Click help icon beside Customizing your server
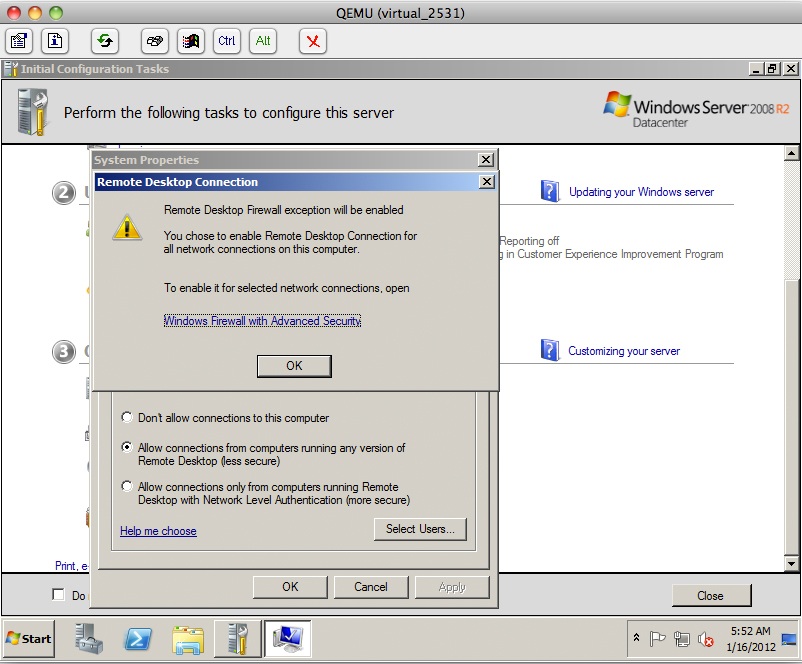The height and width of the screenshot is (664, 802). (x=550, y=350)
